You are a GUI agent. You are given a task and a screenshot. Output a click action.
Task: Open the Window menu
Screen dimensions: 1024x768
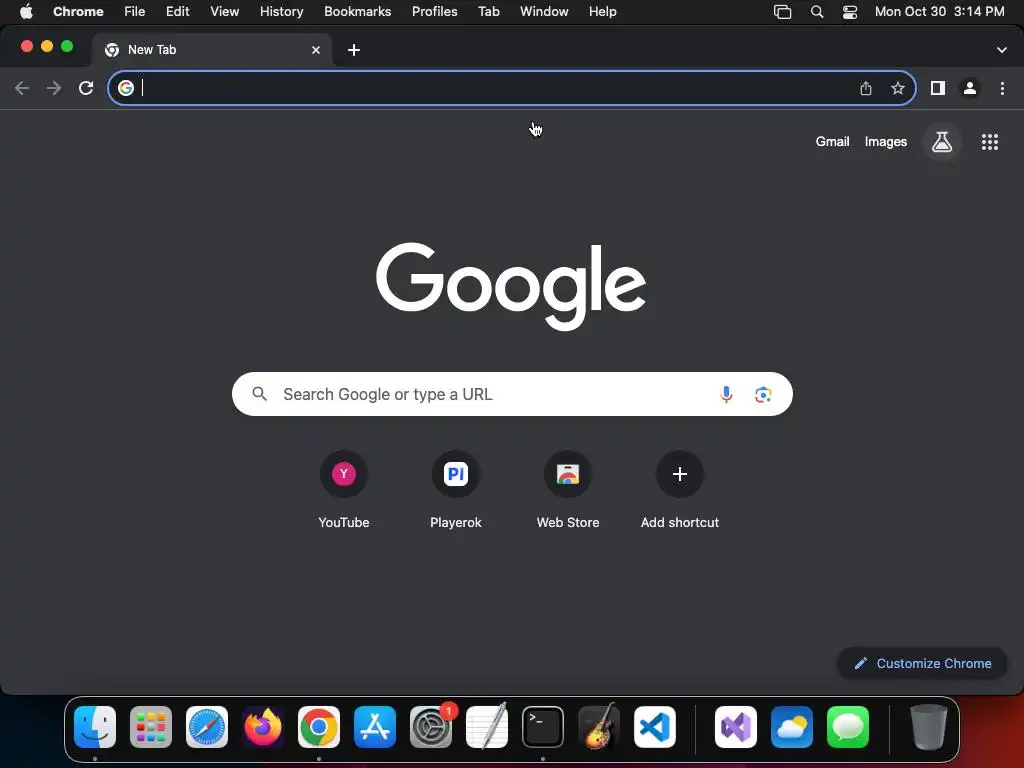[544, 12]
